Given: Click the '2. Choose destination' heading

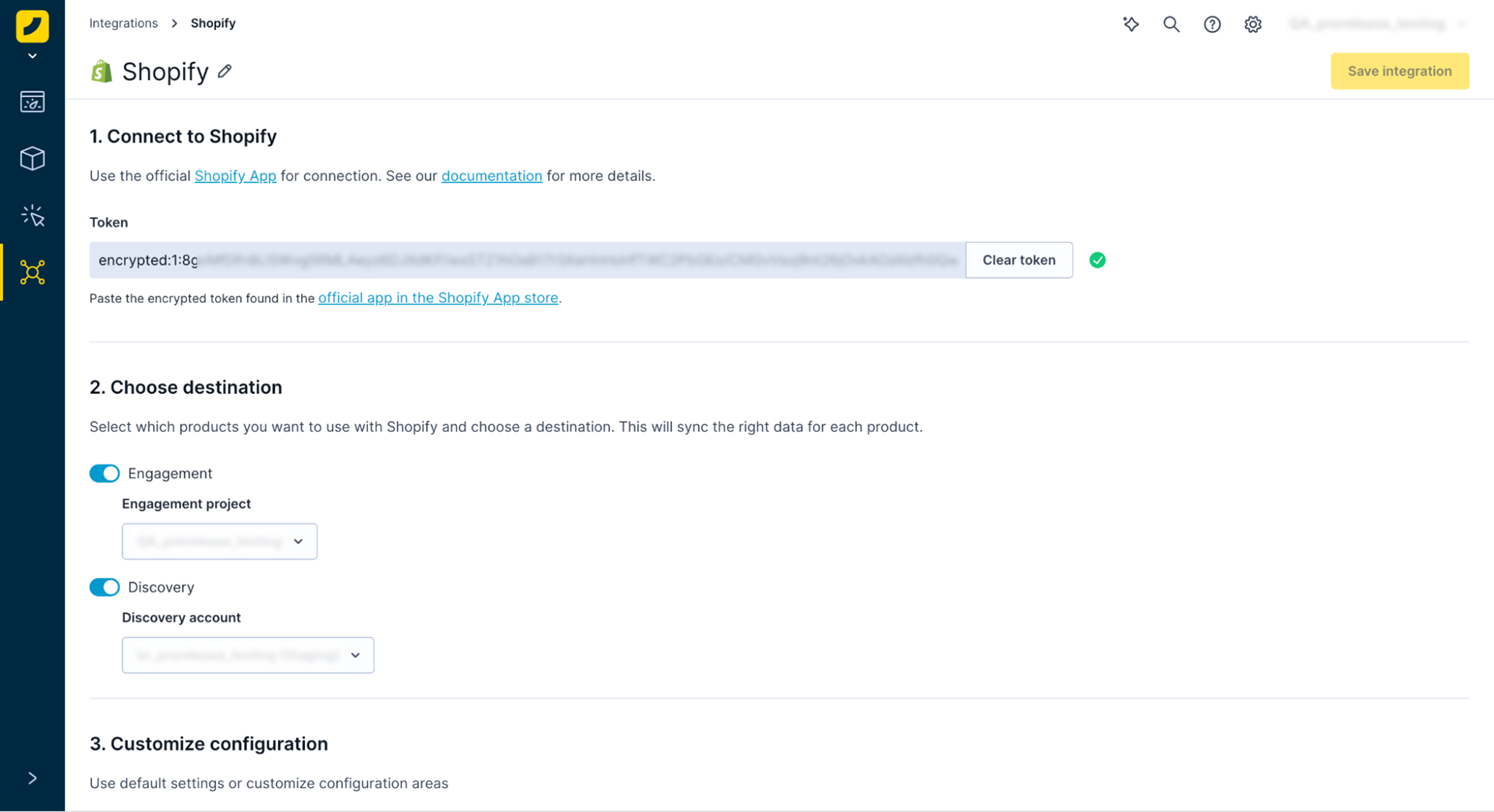Looking at the screenshot, I should tap(186, 387).
